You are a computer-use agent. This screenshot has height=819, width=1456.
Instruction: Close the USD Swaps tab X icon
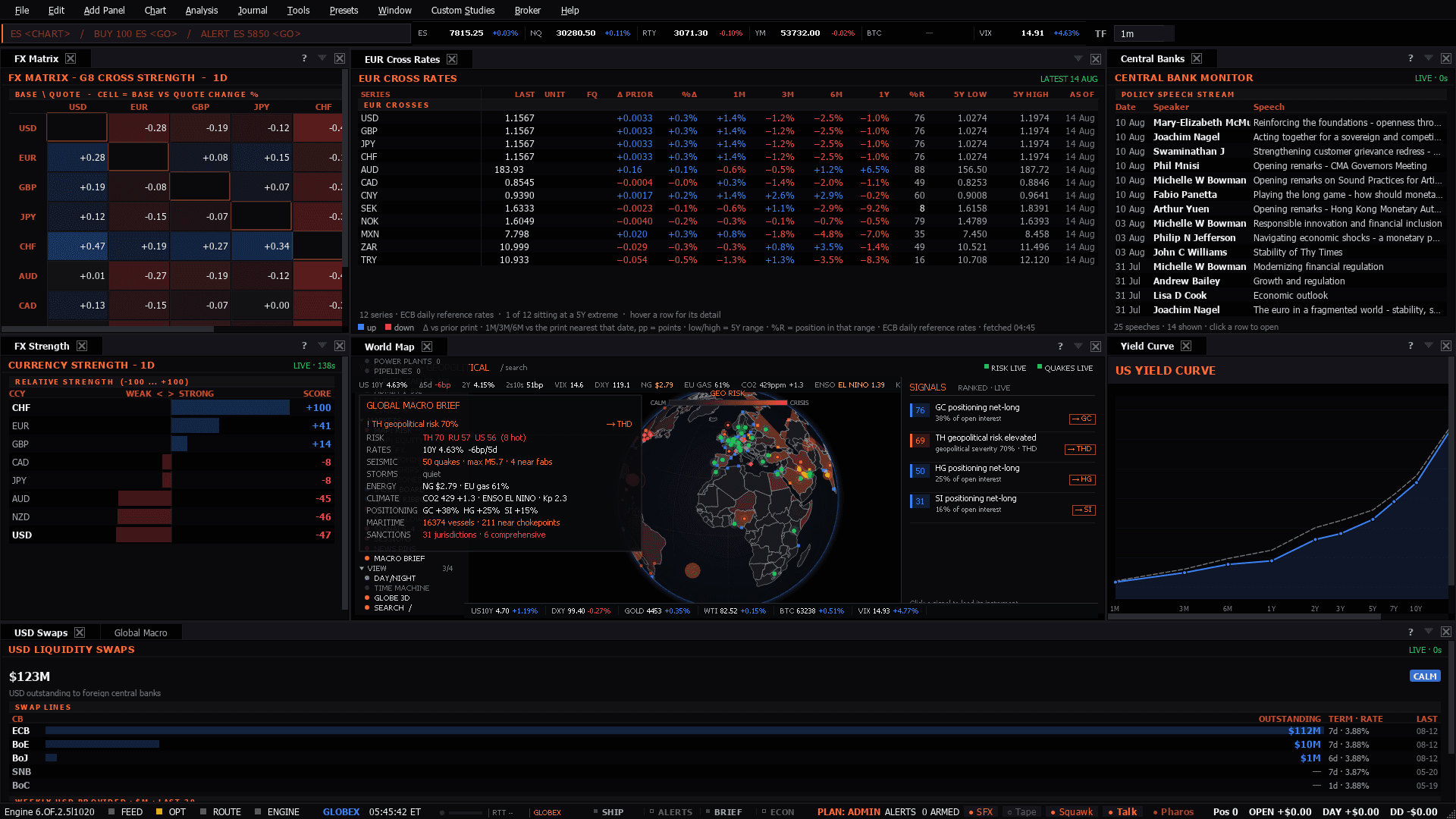pyautogui.click(x=80, y=632)
